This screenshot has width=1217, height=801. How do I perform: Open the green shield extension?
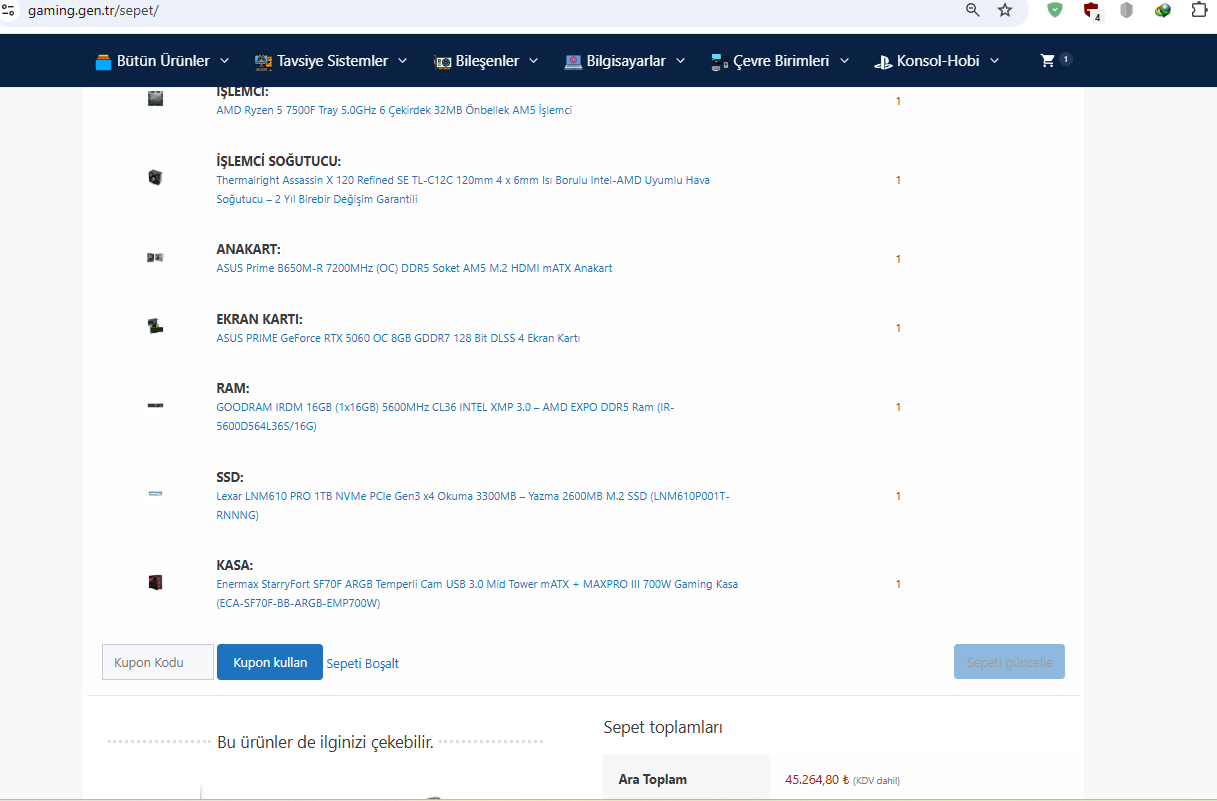pyautogui.click(x=1055, y=10)
